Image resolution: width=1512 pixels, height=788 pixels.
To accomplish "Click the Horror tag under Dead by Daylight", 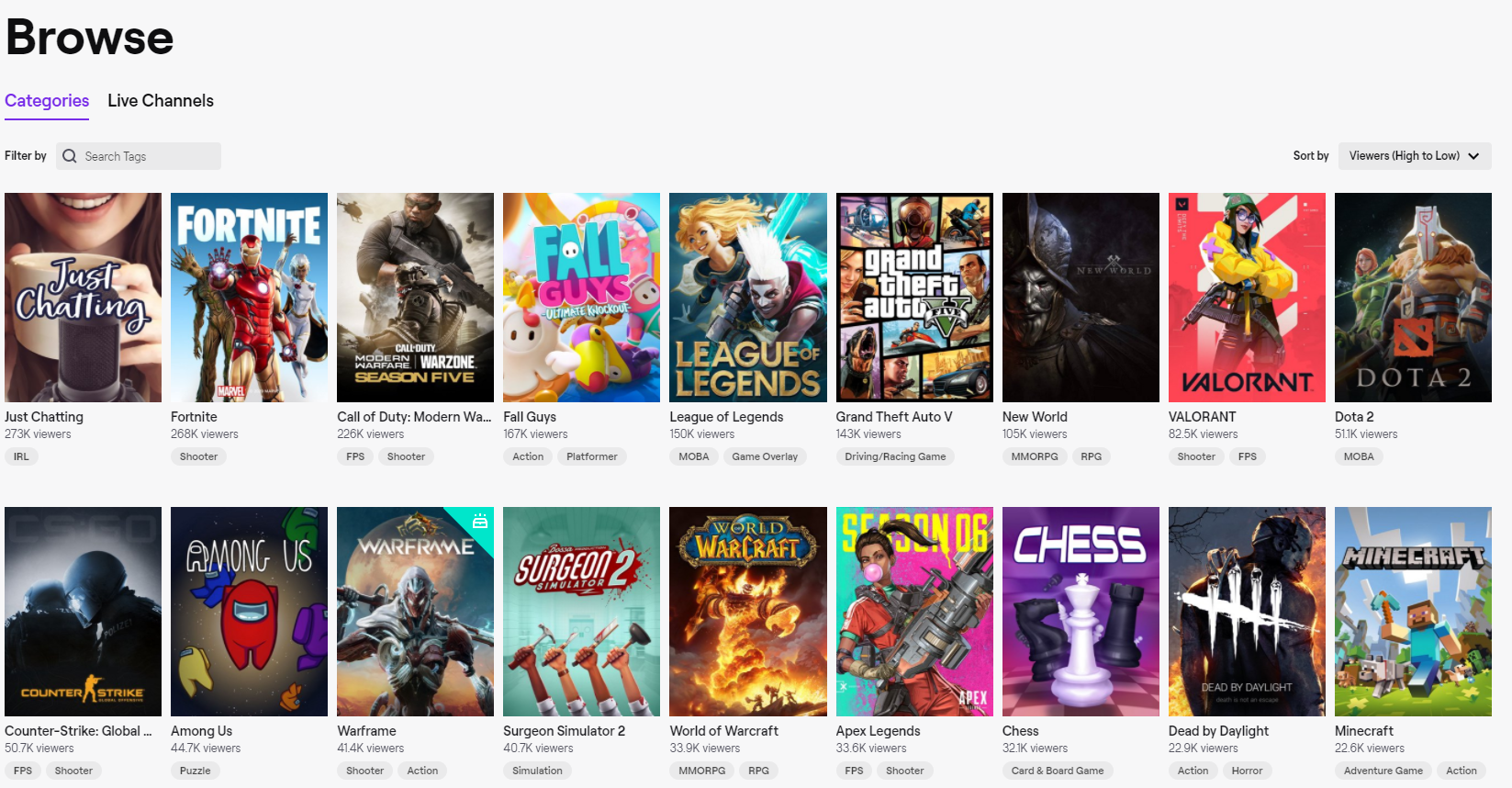I will (x=1247, y=771).
